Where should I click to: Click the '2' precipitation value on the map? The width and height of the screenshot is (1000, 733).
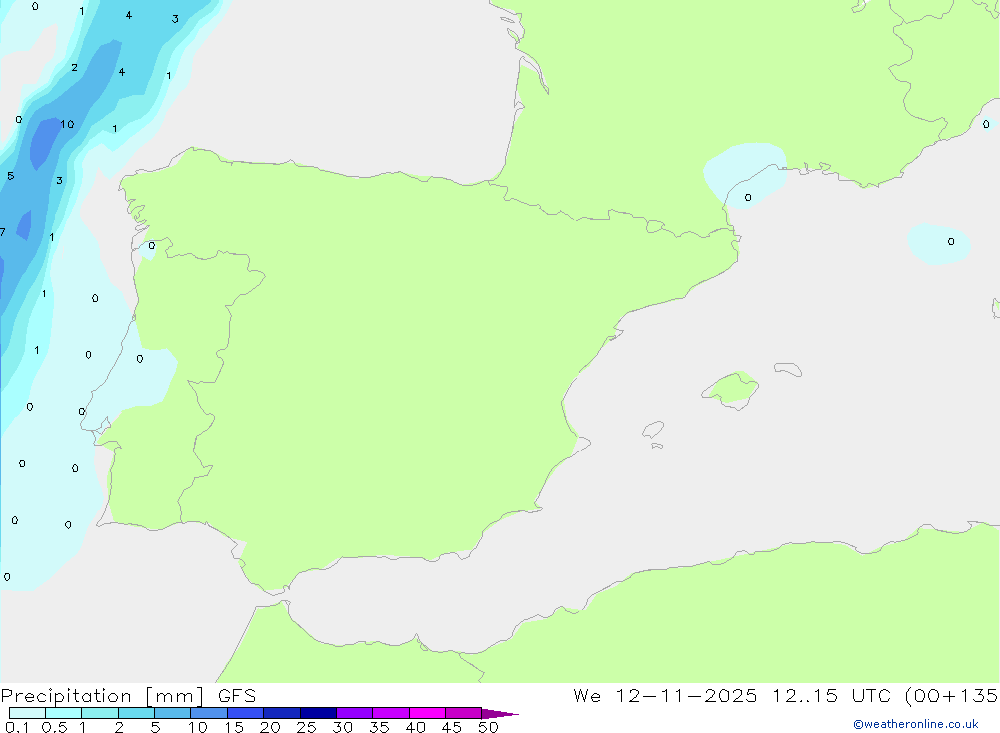click(75, 68)
